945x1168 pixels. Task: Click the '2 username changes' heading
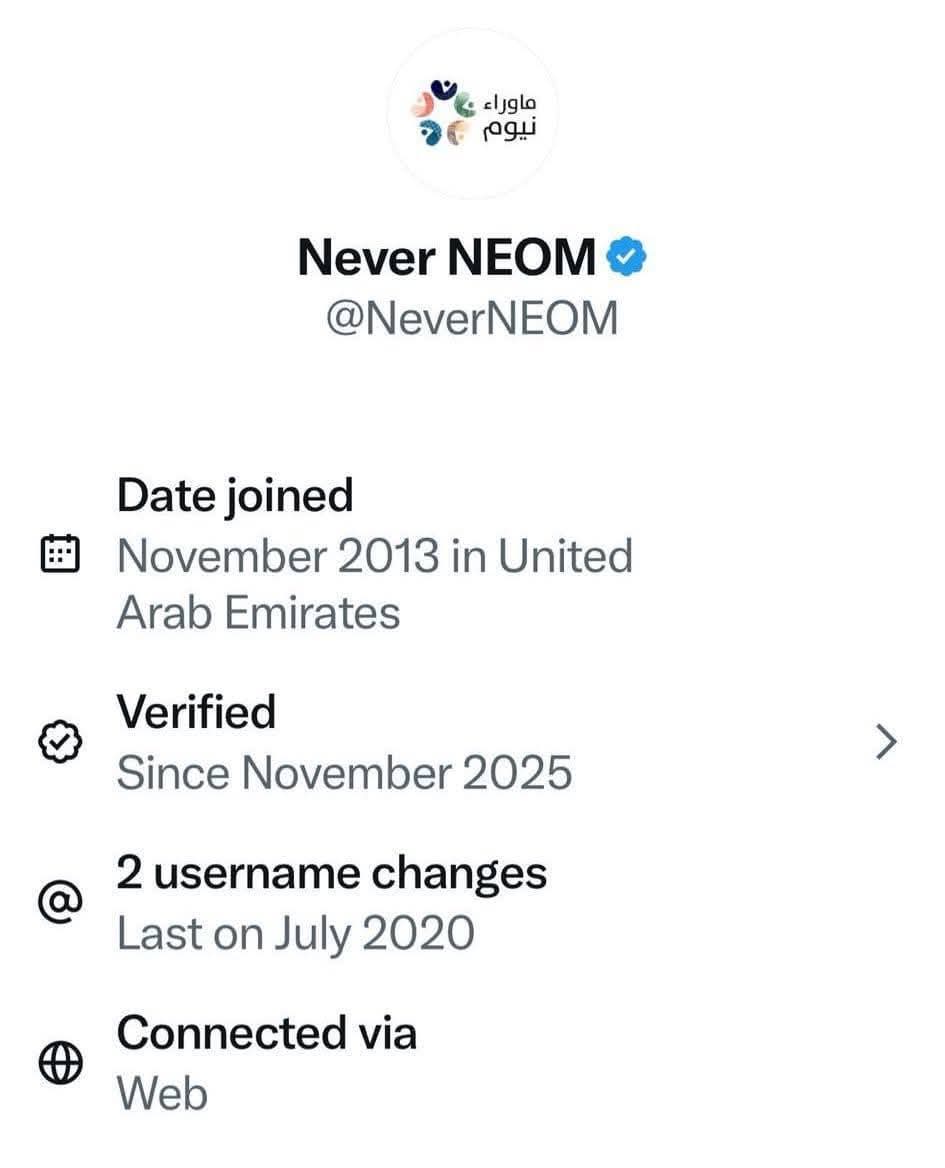(x=332, y=873)
